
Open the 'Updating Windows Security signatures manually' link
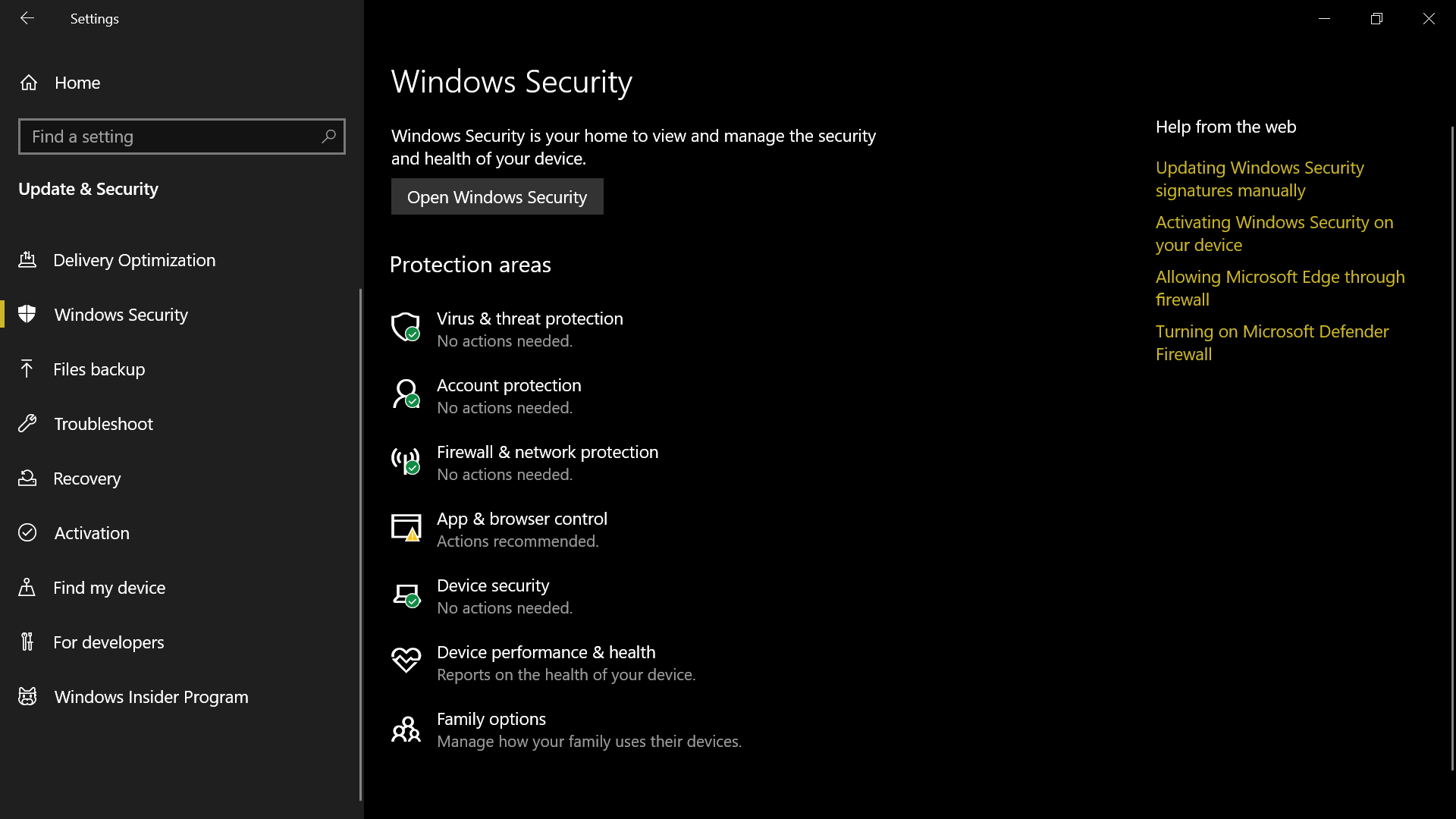click(x=1260, y=179)
